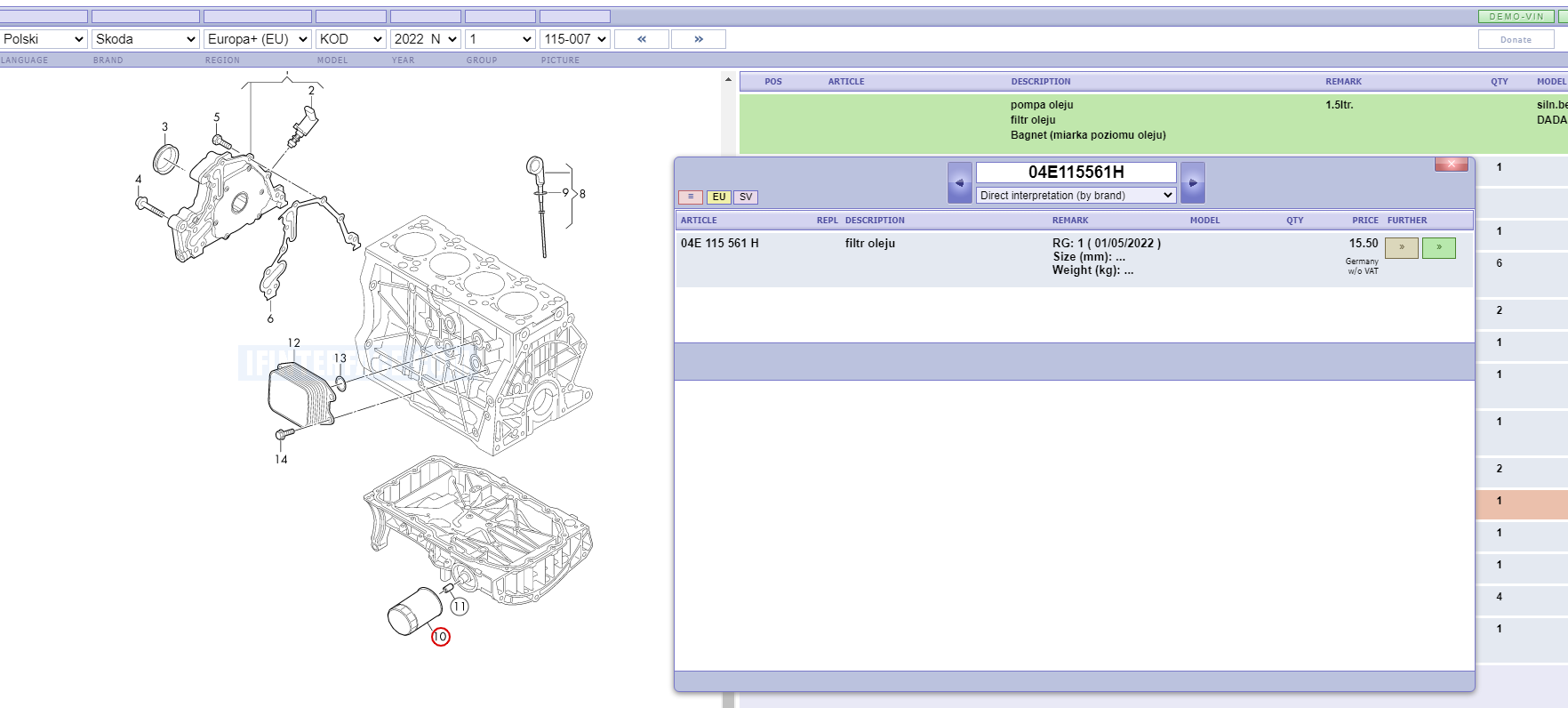Expand the 115-007 picture dropdown
Image resolution: width=1568 pixels, height=708 pixels.
(x=574, y=39)
